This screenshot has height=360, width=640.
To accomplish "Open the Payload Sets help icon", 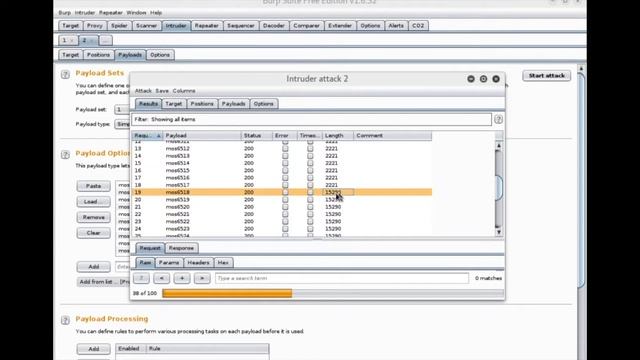I will [65, 74].
